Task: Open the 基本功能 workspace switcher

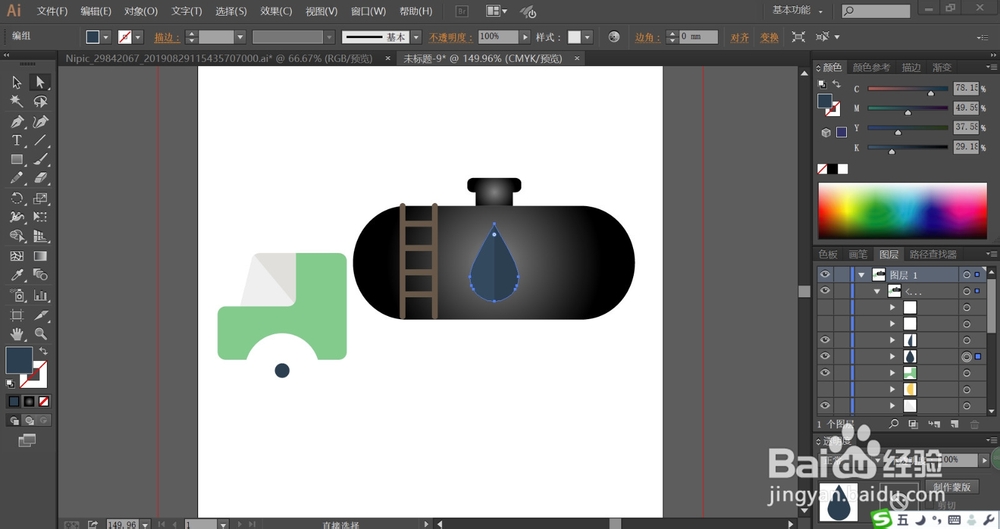Action: coord(797,10)
